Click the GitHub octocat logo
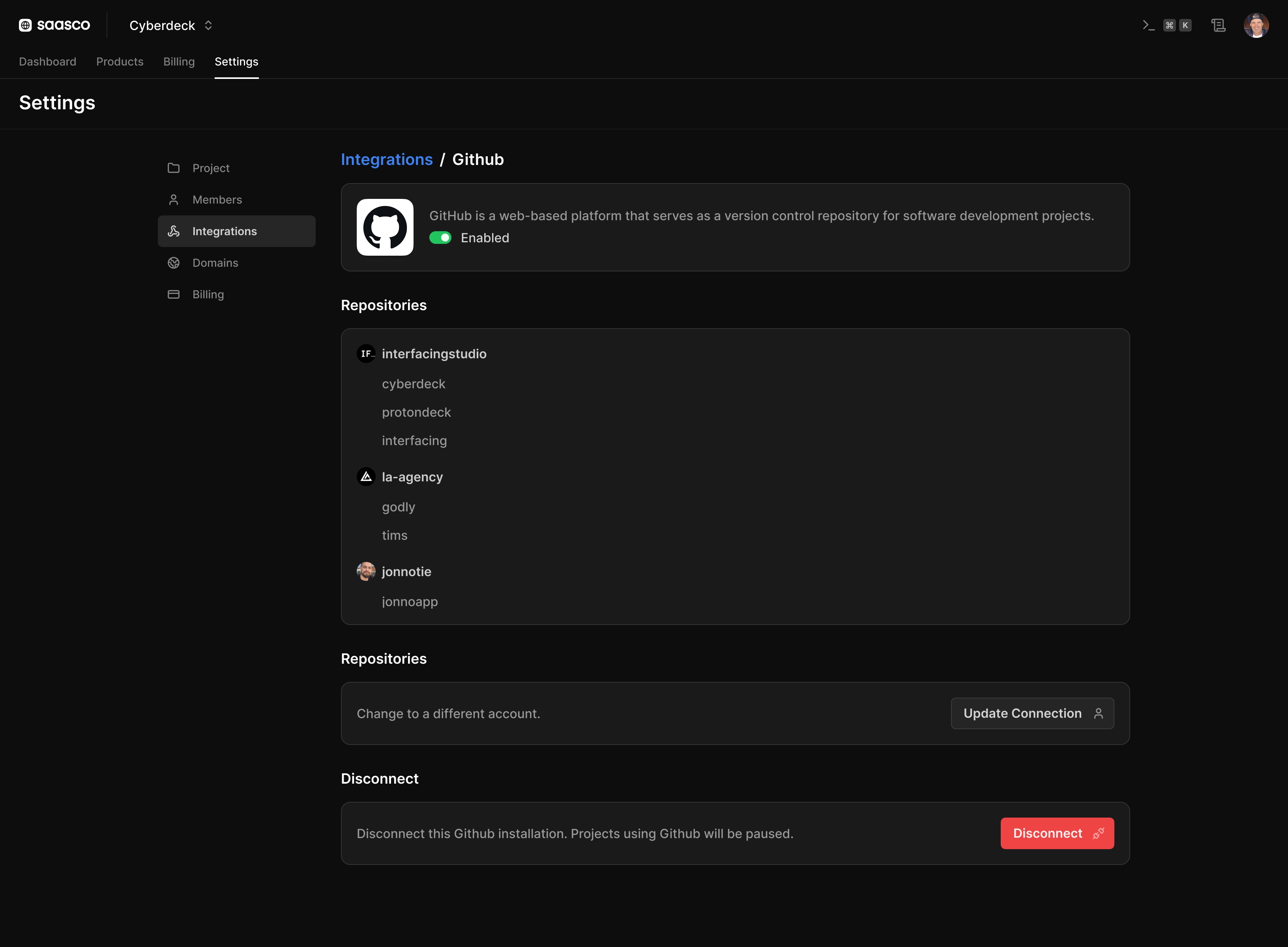The height and width of the screenshot is (947, 1288). [385, 227]
